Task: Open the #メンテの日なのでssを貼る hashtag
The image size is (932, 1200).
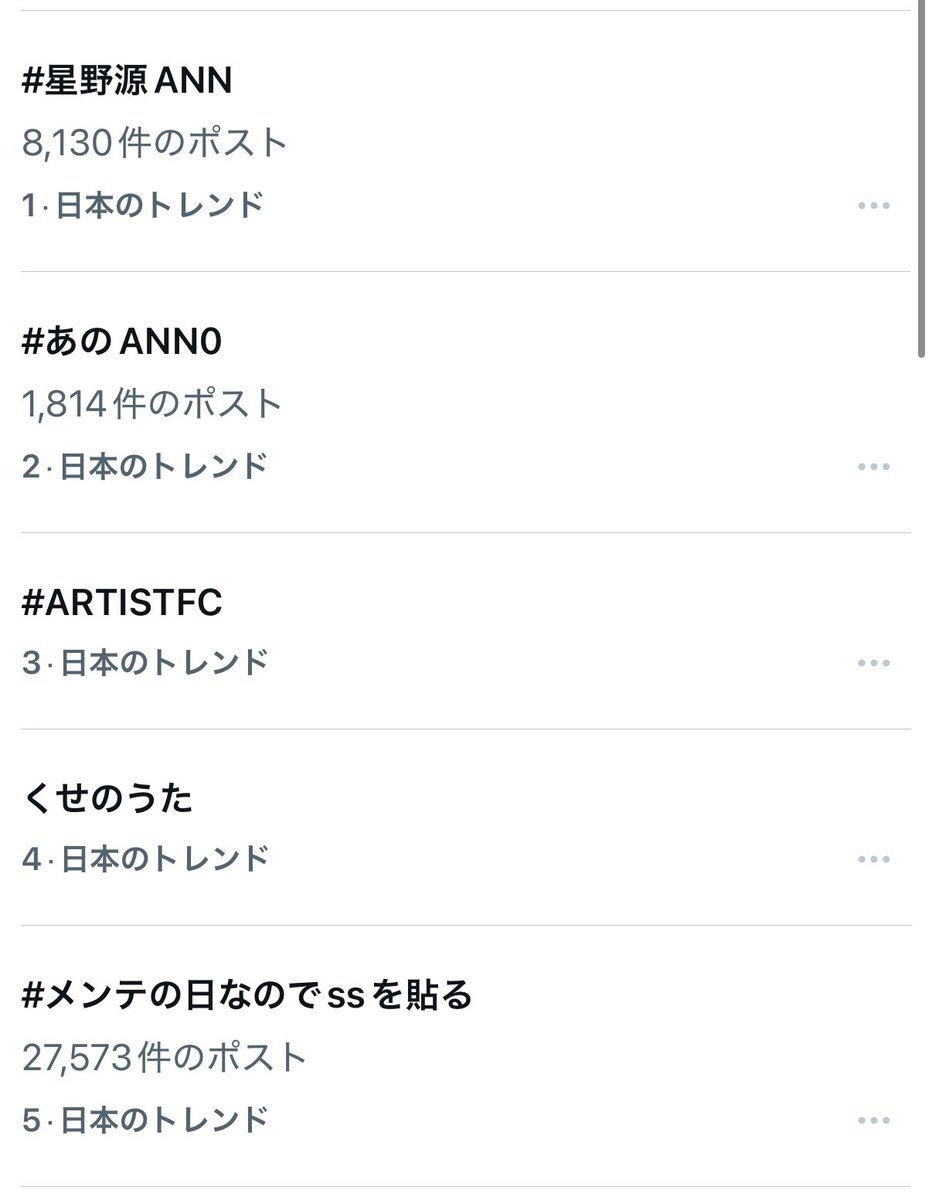Action: (x=246, y=995)
